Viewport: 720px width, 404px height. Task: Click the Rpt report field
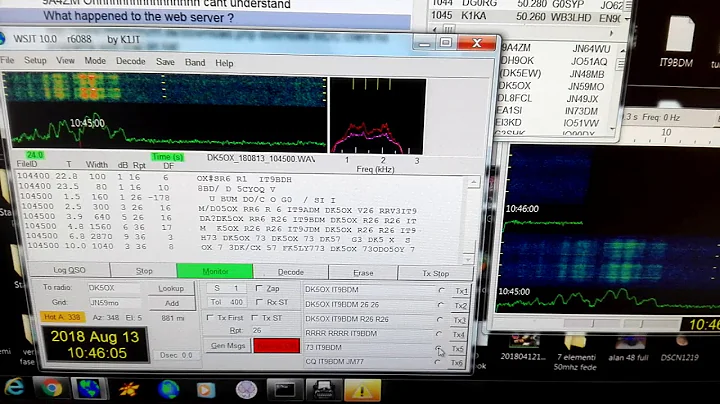tap(273, 330)
